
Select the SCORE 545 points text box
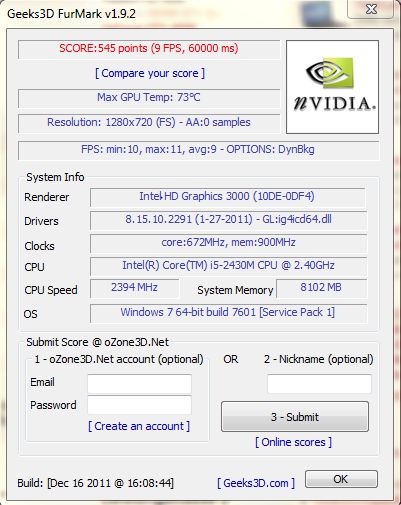149,49
